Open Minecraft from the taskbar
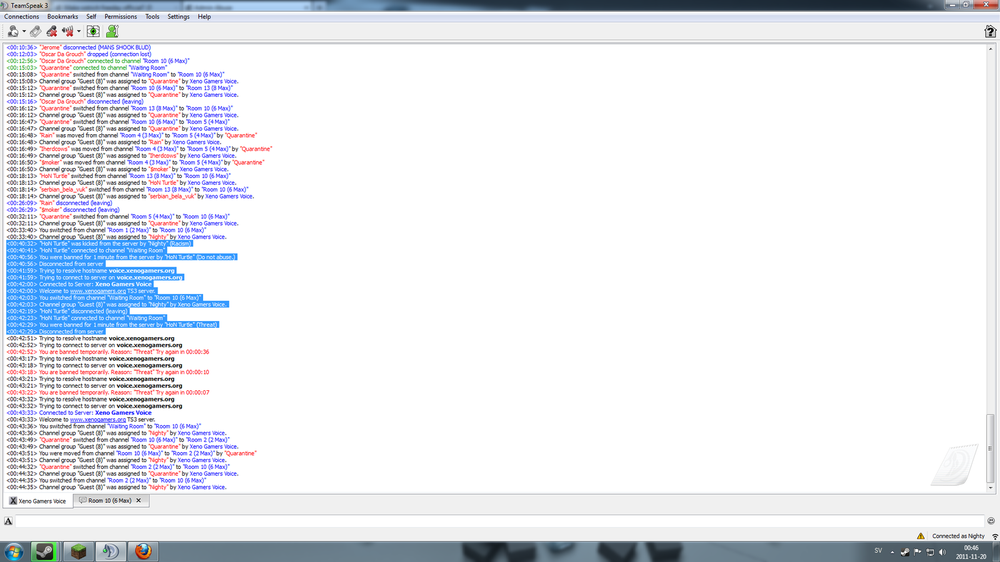 coord(78,552)
